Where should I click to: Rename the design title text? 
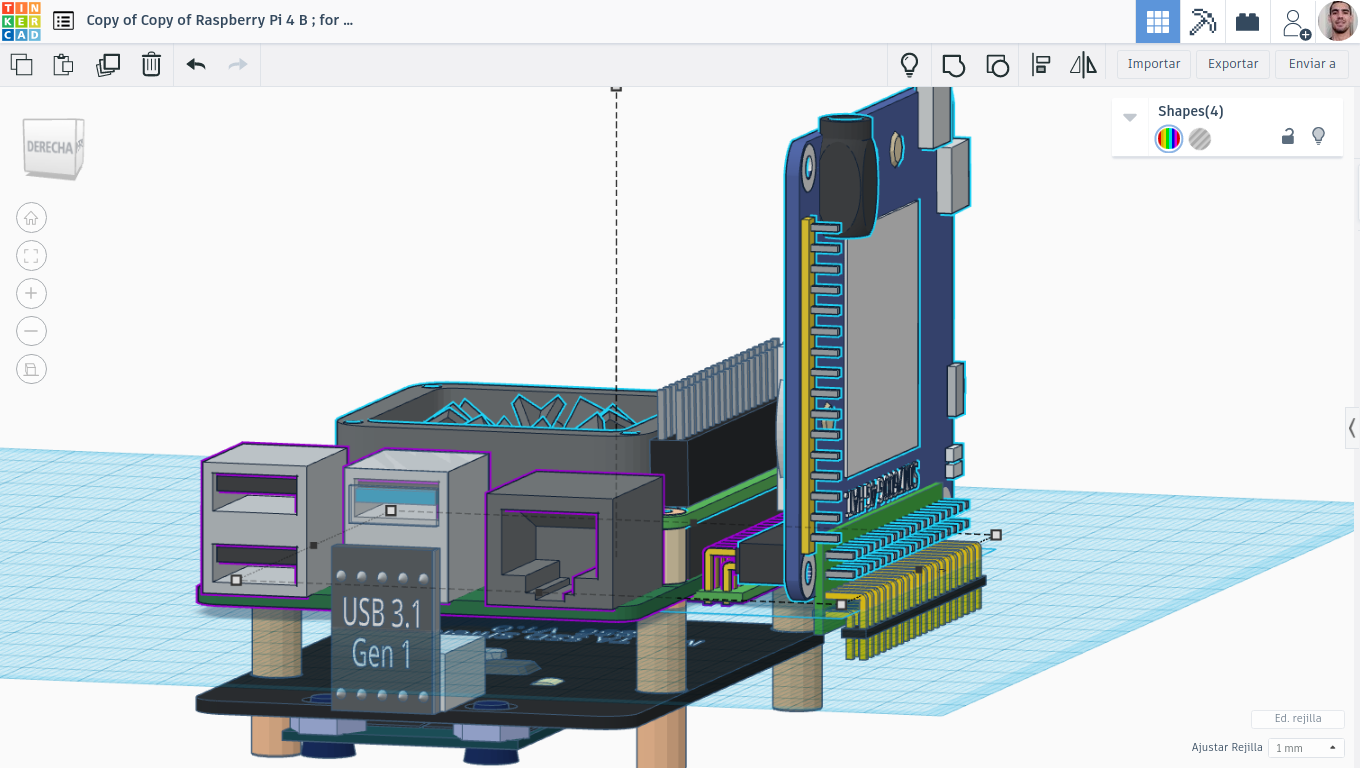pyautogui.click(x=220, y=20)
